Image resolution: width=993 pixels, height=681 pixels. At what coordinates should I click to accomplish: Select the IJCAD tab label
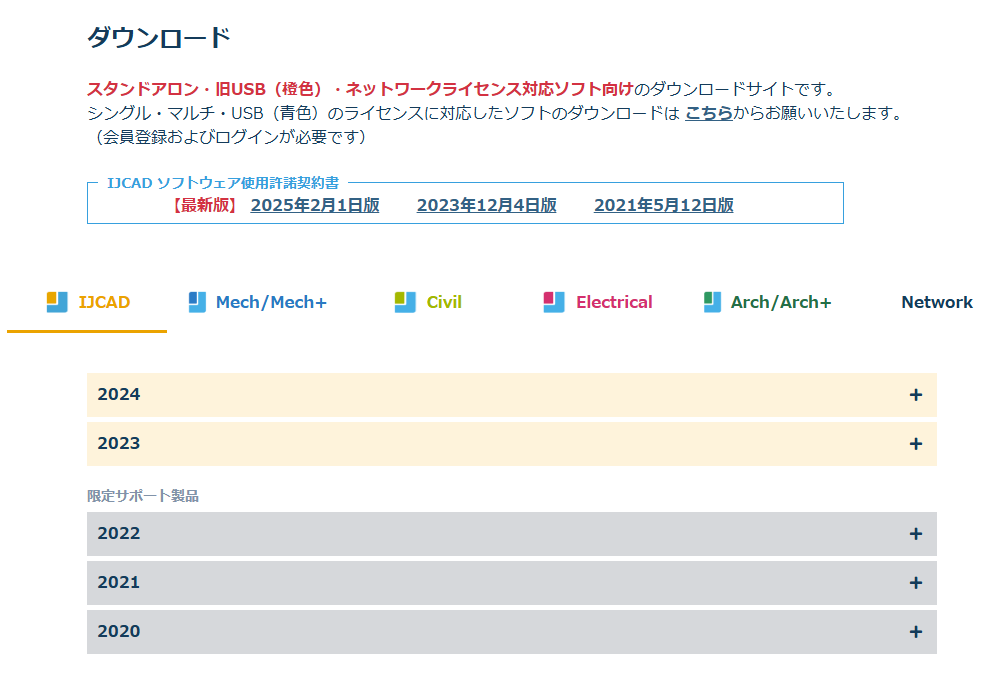(104, 302)
